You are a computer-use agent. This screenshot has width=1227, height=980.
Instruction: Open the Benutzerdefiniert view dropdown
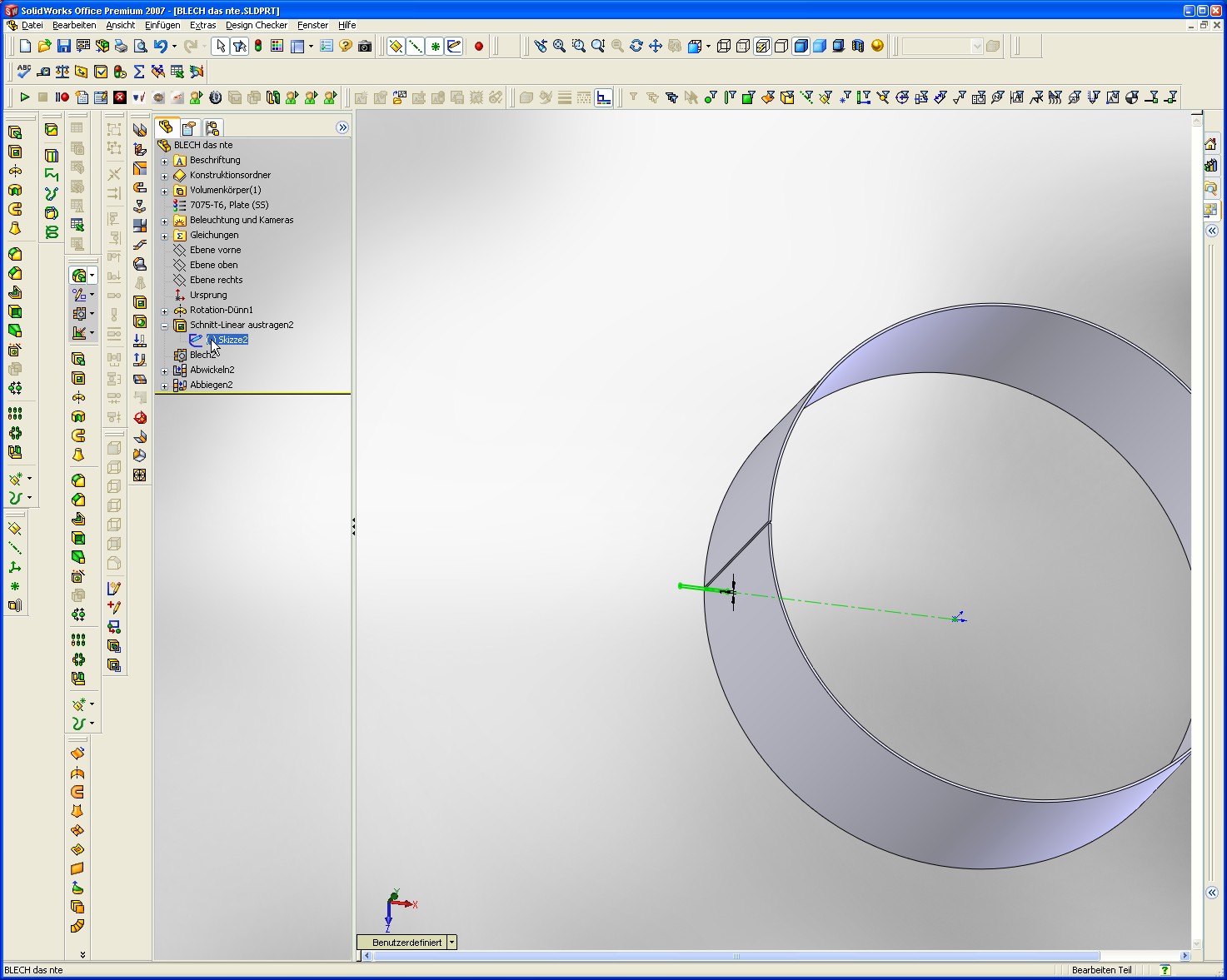pyautogui.click(x=451, y=943)
